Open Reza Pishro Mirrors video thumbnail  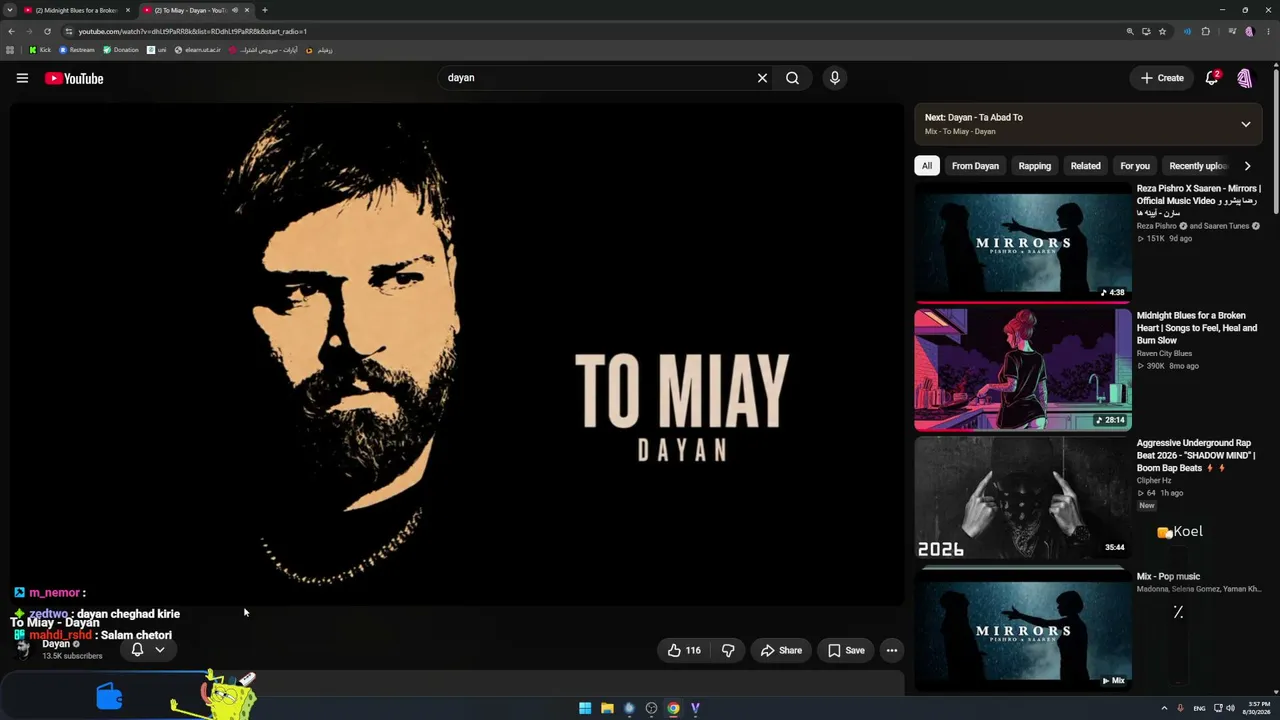tap(1023, 241)
